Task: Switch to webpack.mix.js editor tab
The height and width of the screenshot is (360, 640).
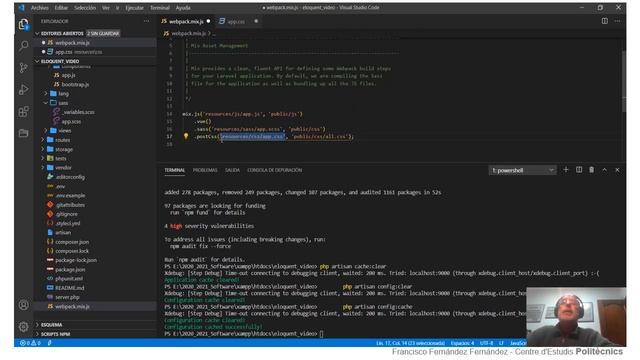Action: [x=186, y=21]
